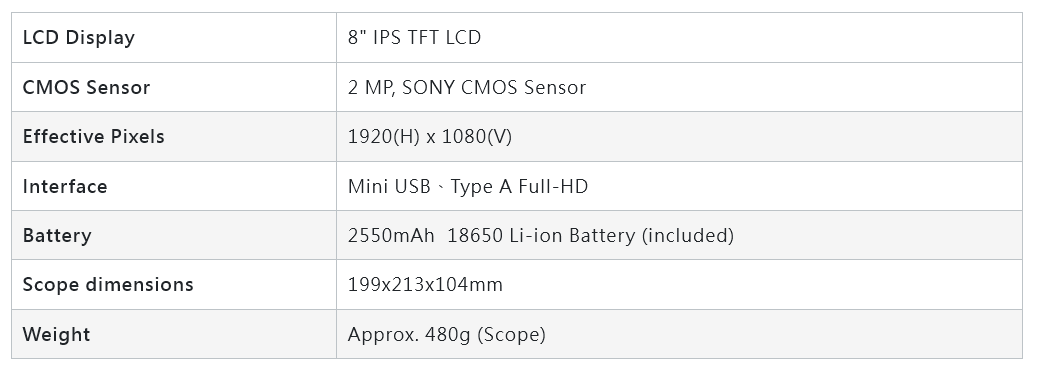Click the Battery row label

tap(57, 236)
